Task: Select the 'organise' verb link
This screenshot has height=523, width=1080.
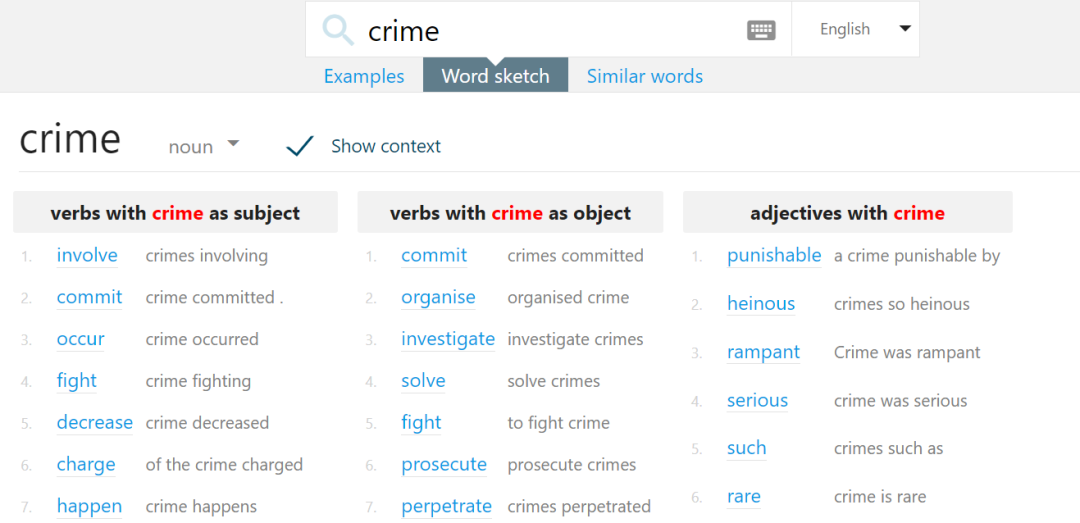Action: click(x=438, y=297)
